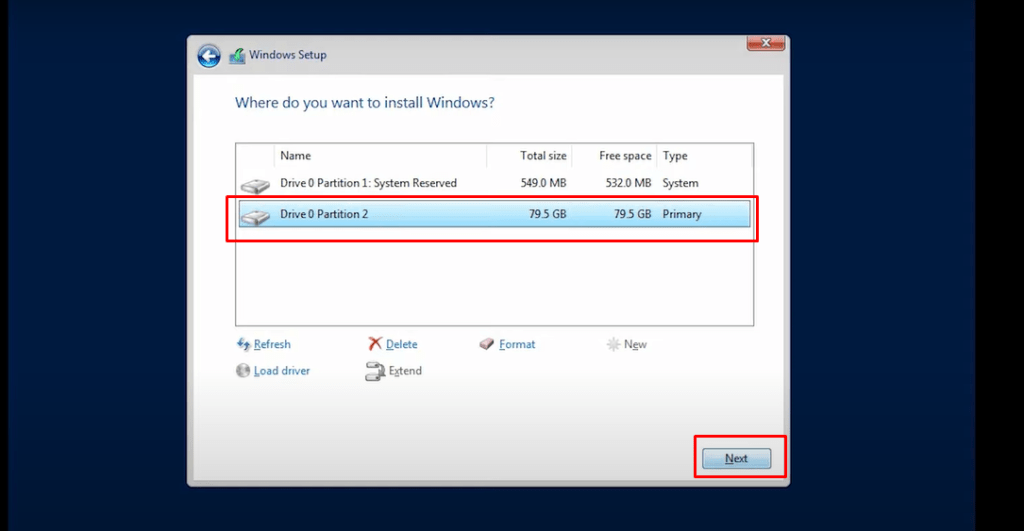Screen dimensions: 1024x531
Task: Click the Refresh arrows icon
Action: (244, 344)
